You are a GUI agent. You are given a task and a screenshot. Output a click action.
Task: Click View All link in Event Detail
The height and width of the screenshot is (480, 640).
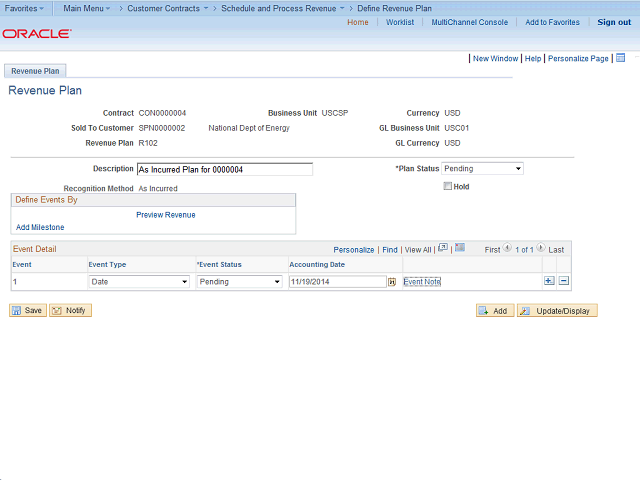click(x=418, y=249)
